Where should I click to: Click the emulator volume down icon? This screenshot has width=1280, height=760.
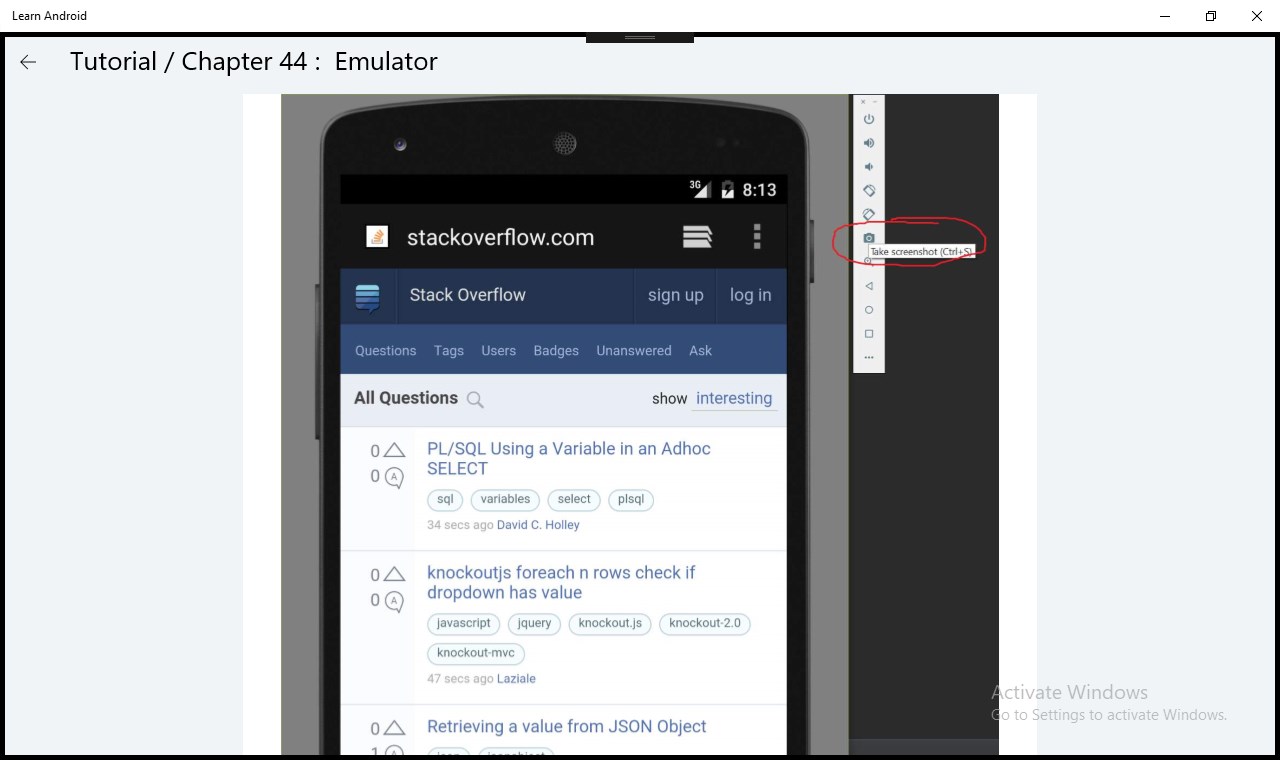(x=869, y=167)
